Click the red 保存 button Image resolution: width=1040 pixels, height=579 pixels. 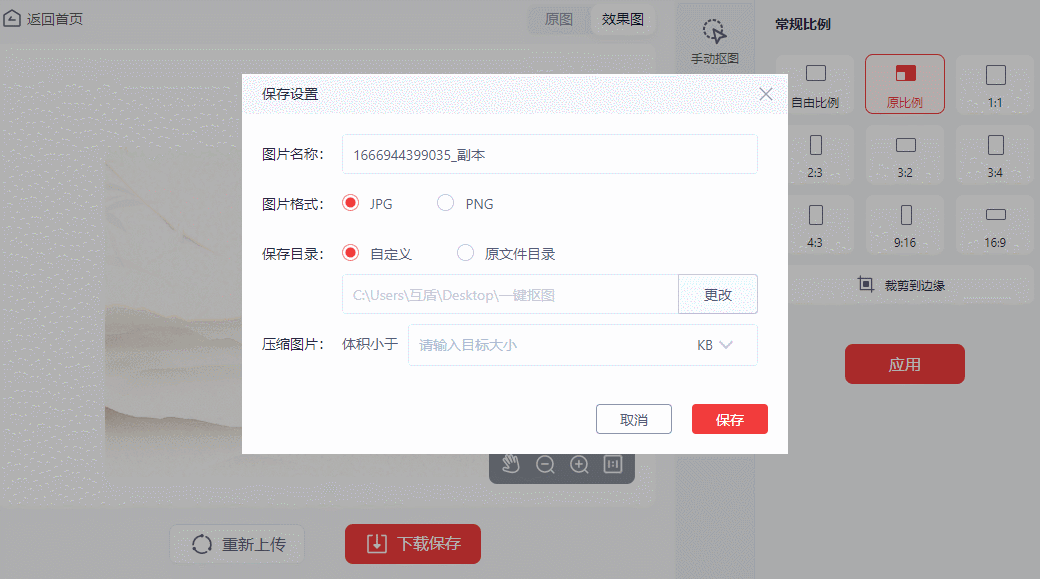(729, 419)
